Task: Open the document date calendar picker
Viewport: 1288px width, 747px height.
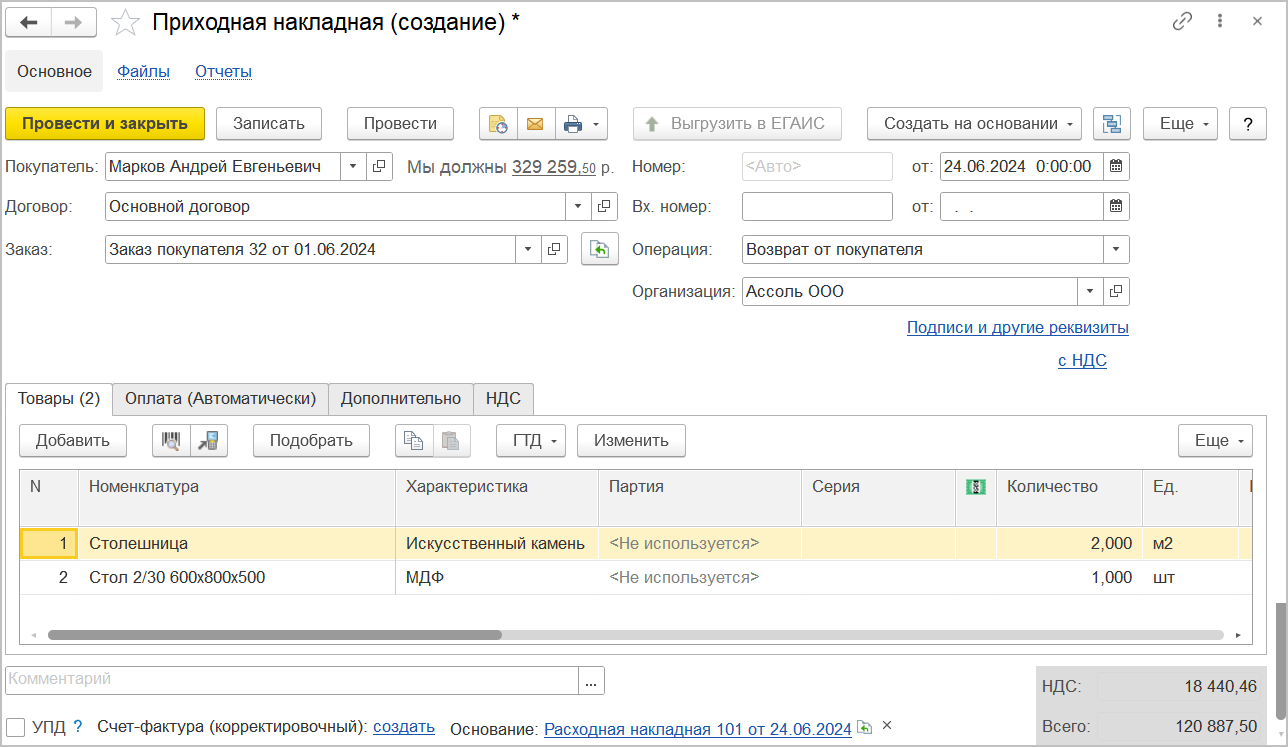Action: coord(1117,167)
